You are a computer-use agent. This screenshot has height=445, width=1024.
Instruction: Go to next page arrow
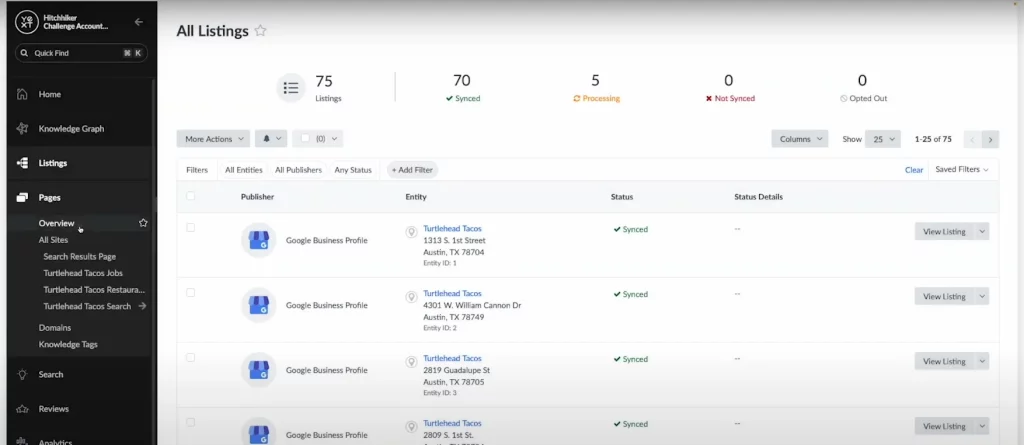click(x=991, y=139)
